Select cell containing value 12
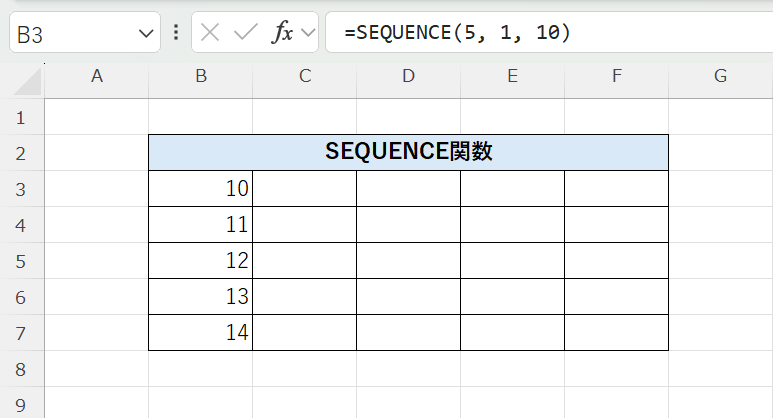This screenshot has height=418, width=773. tap(201, 261)
